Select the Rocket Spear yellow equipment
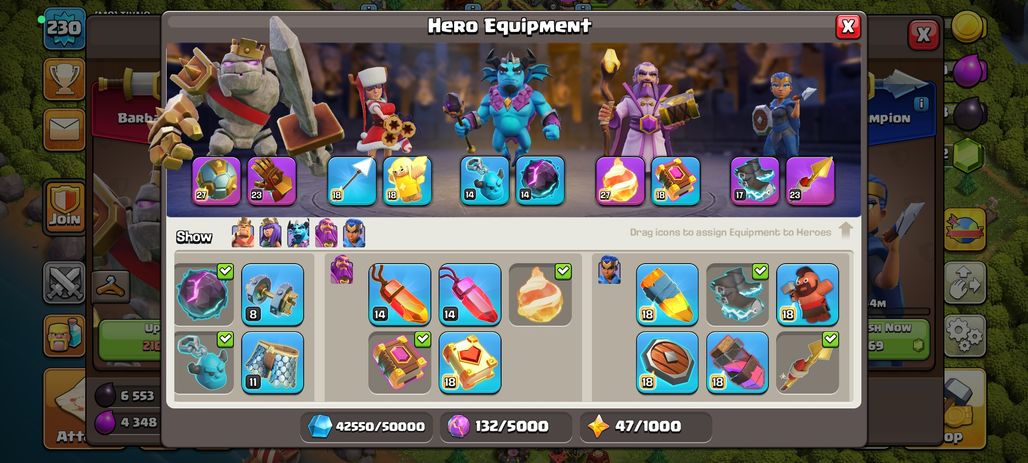Viewport: 1028px width, 463px height. (x=667, y=294)
